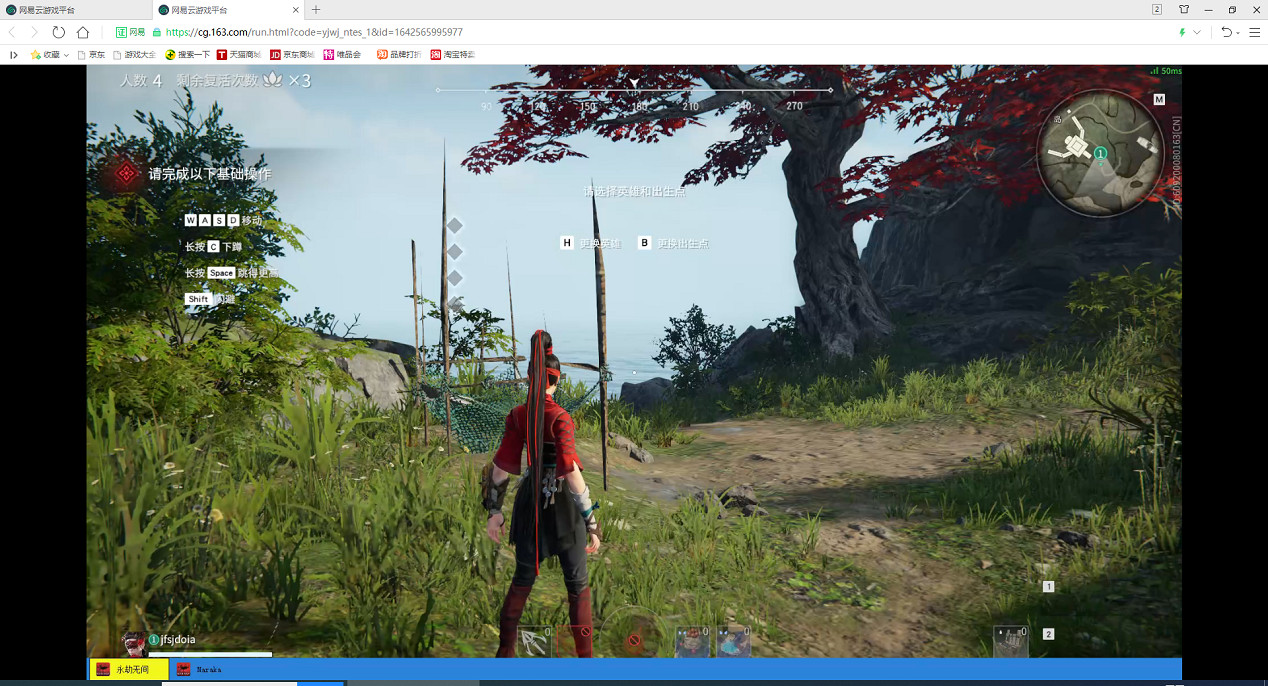Switch to the first 网易云游戏平台 tab
The height and width of the screenshot is (686, 1268).
pyautogui.click(x=75, y=9)
